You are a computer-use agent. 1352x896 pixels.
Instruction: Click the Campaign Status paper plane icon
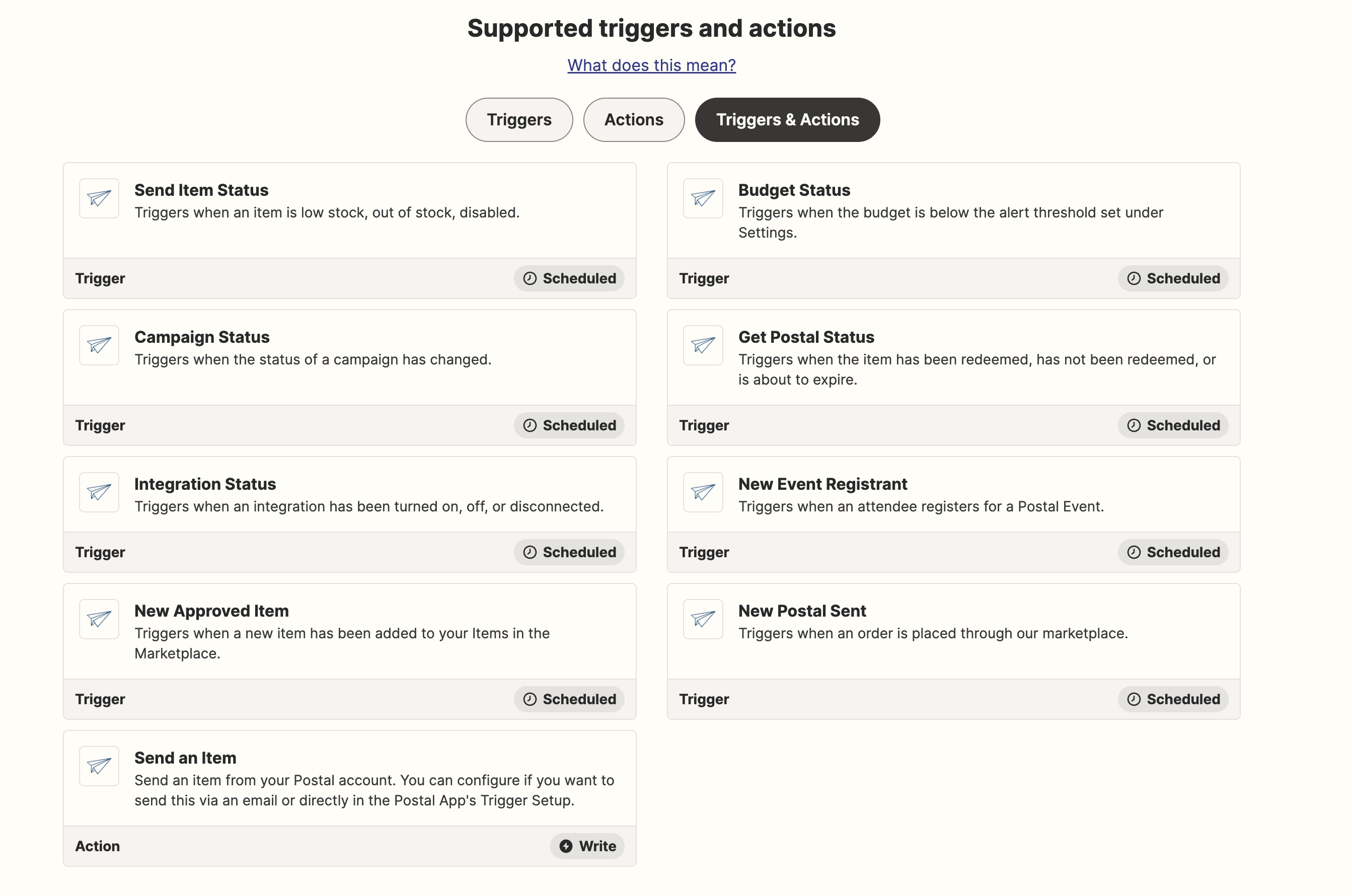coord(99,345)
